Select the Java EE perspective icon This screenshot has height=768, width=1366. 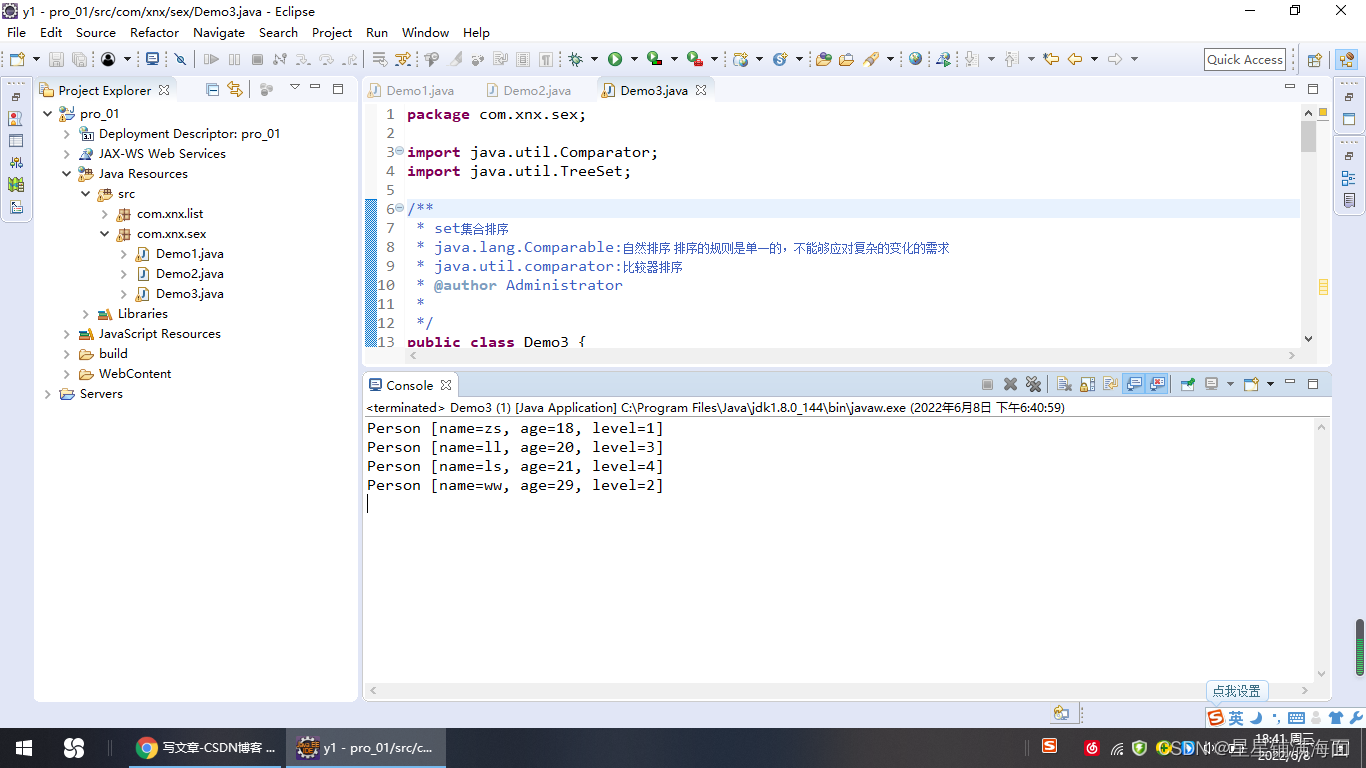(x=1345, y=60)
